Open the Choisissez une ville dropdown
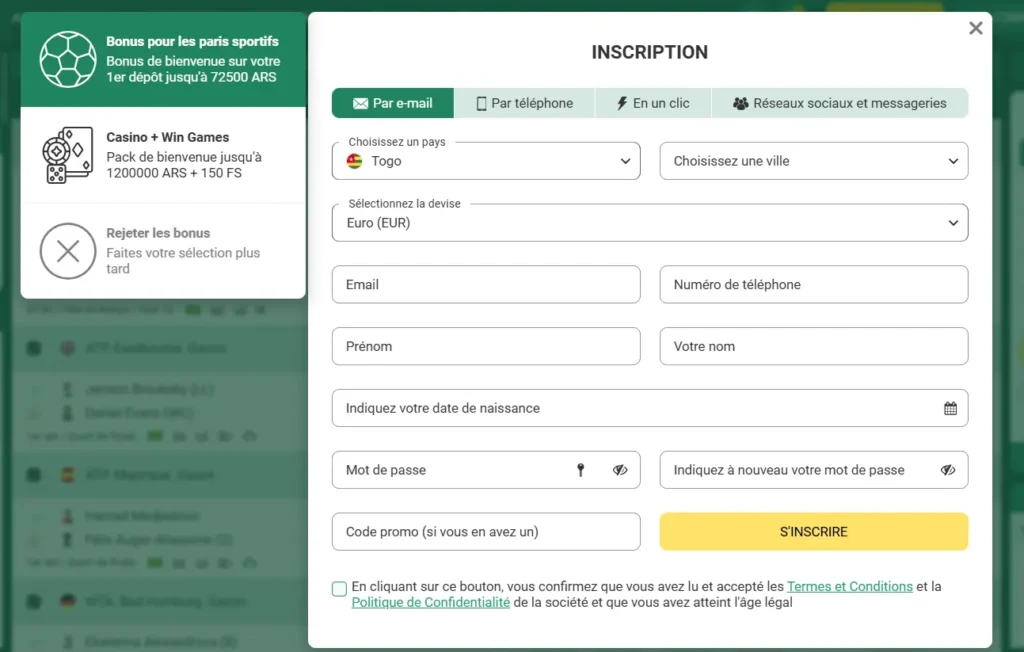 coord(814,161)
